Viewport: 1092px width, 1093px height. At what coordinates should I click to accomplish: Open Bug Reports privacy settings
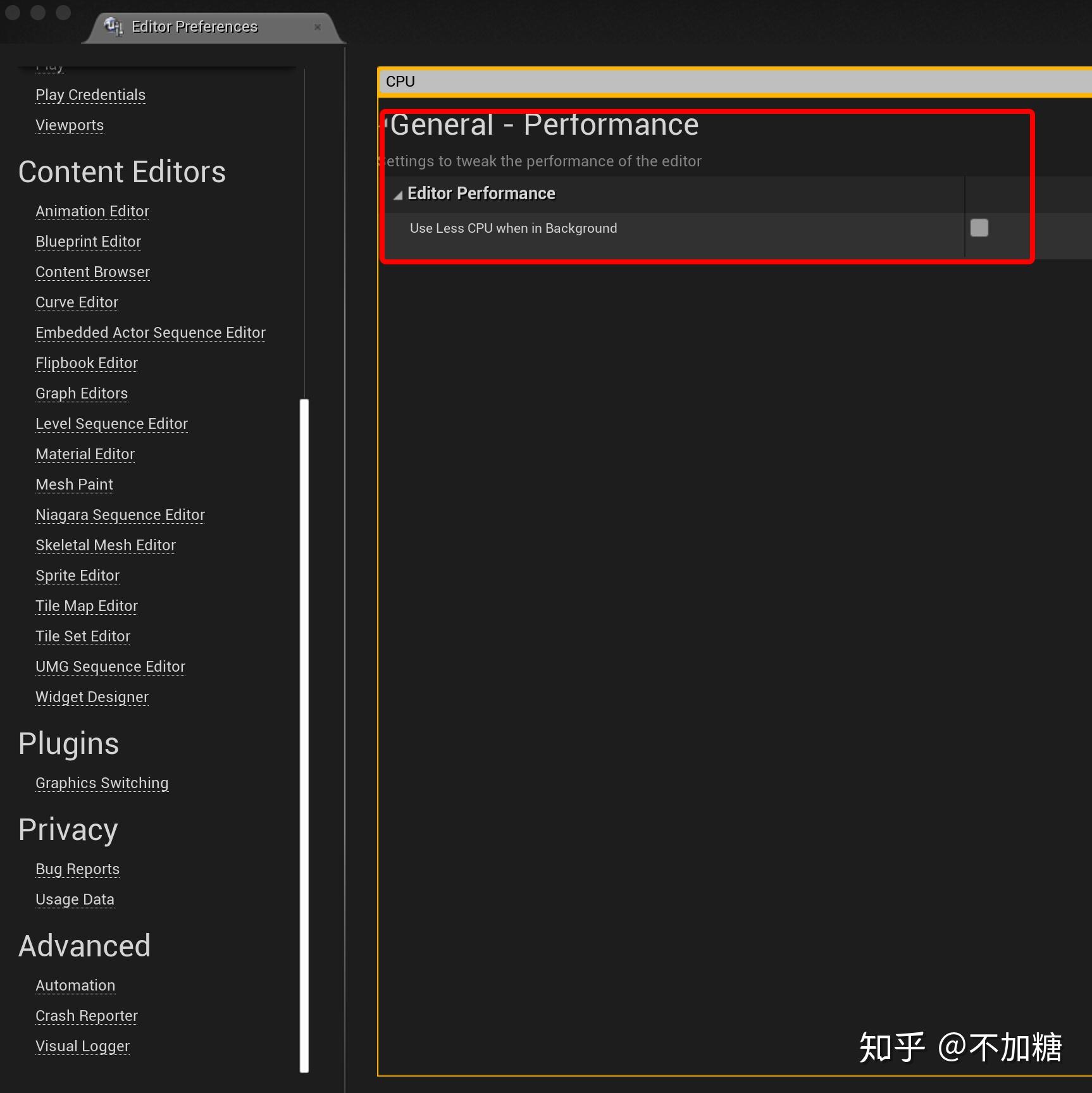coord(77,869)
